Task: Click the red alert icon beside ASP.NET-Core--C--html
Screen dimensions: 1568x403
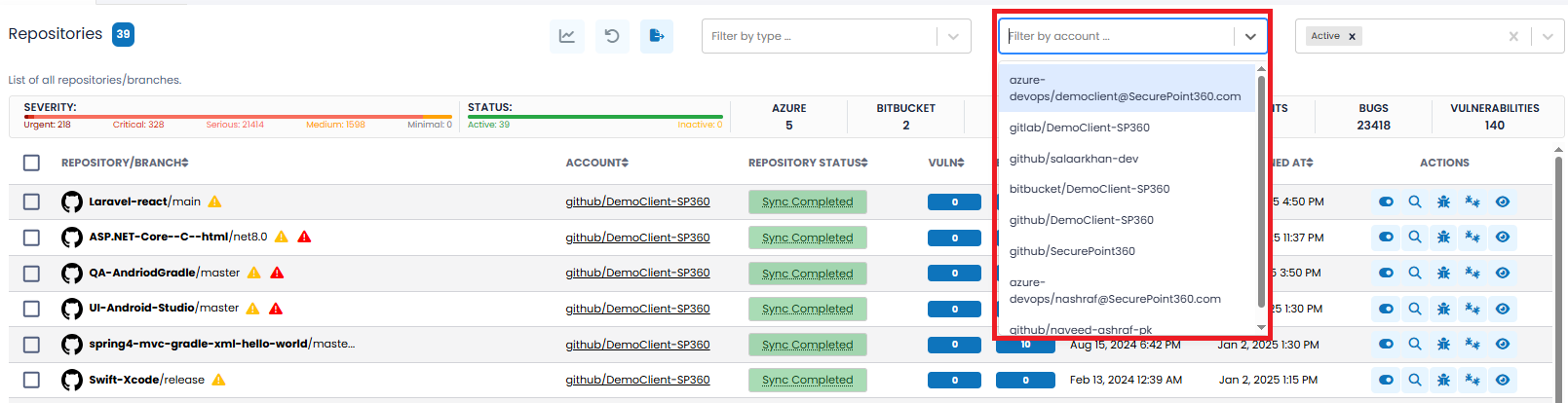Action: (x=304, y=237)
